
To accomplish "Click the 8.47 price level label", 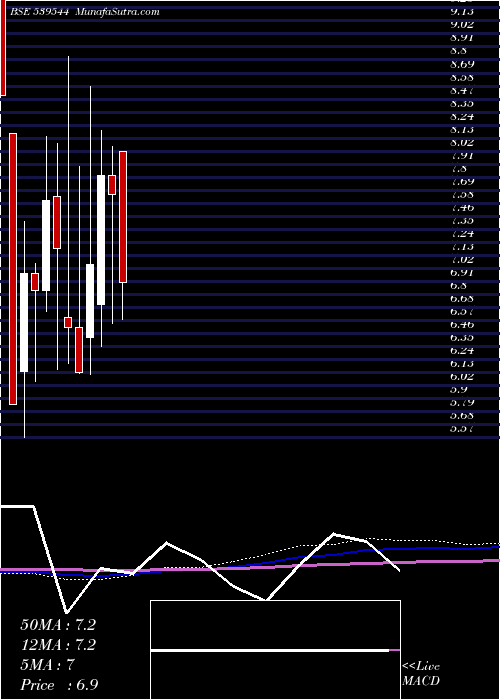I will (462, 90).
